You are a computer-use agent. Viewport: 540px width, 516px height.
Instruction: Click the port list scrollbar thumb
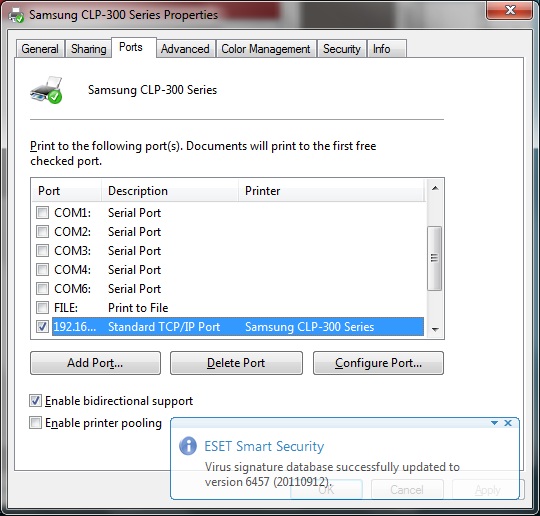click(x=435, y=258)
